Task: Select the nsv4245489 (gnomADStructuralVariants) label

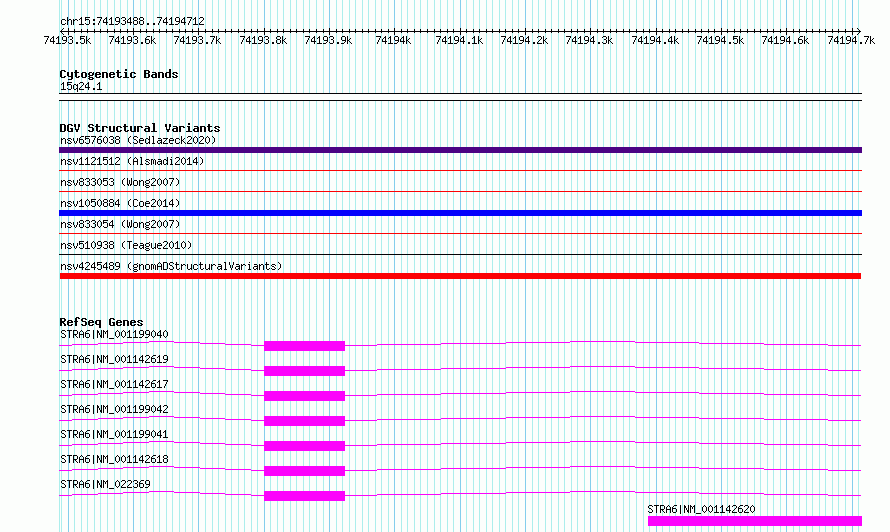Action: [x=171, y=266]
